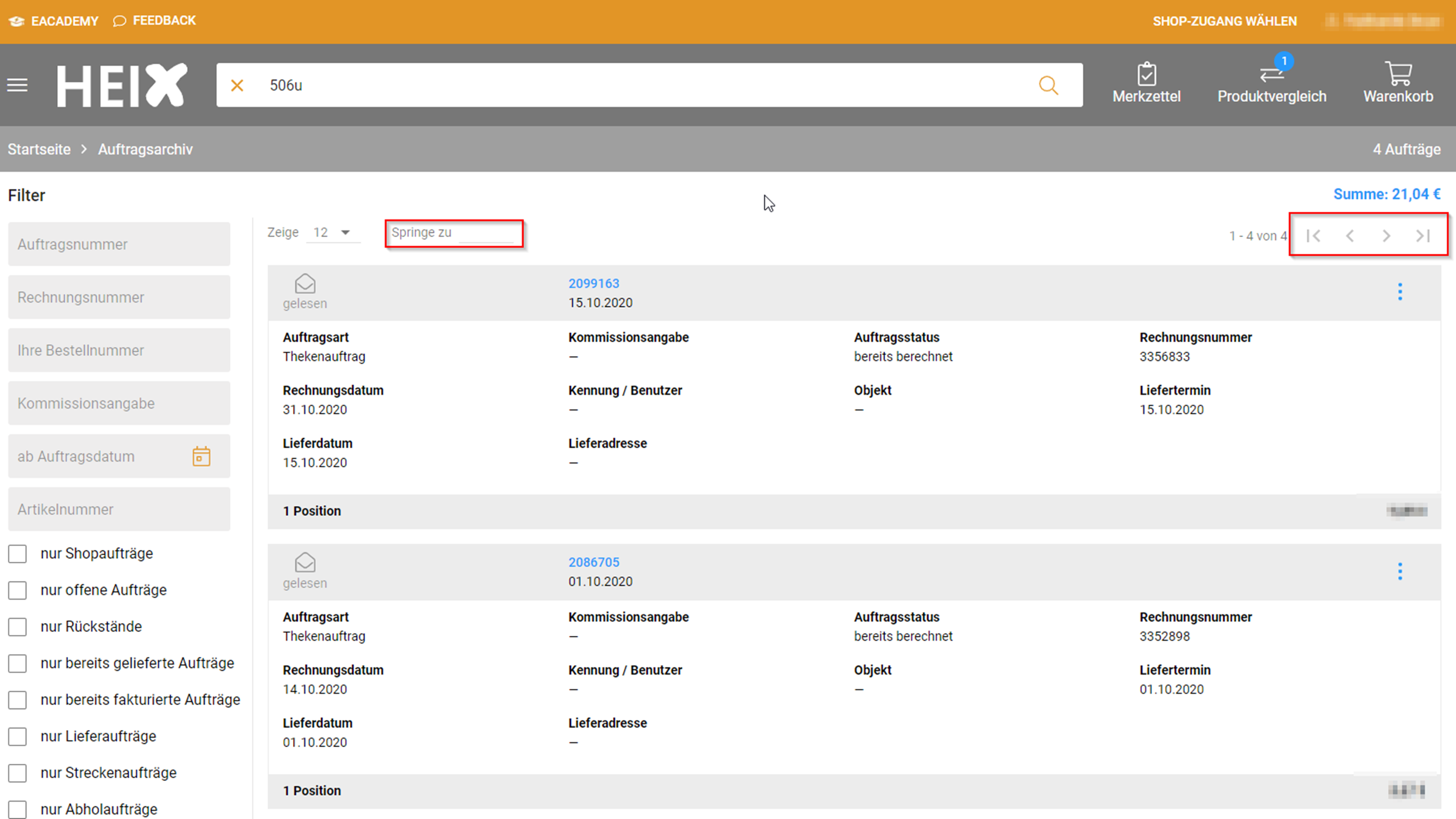Open the Merkzettel clipboard icon

pyautogui.click(x=1146, y=75)
